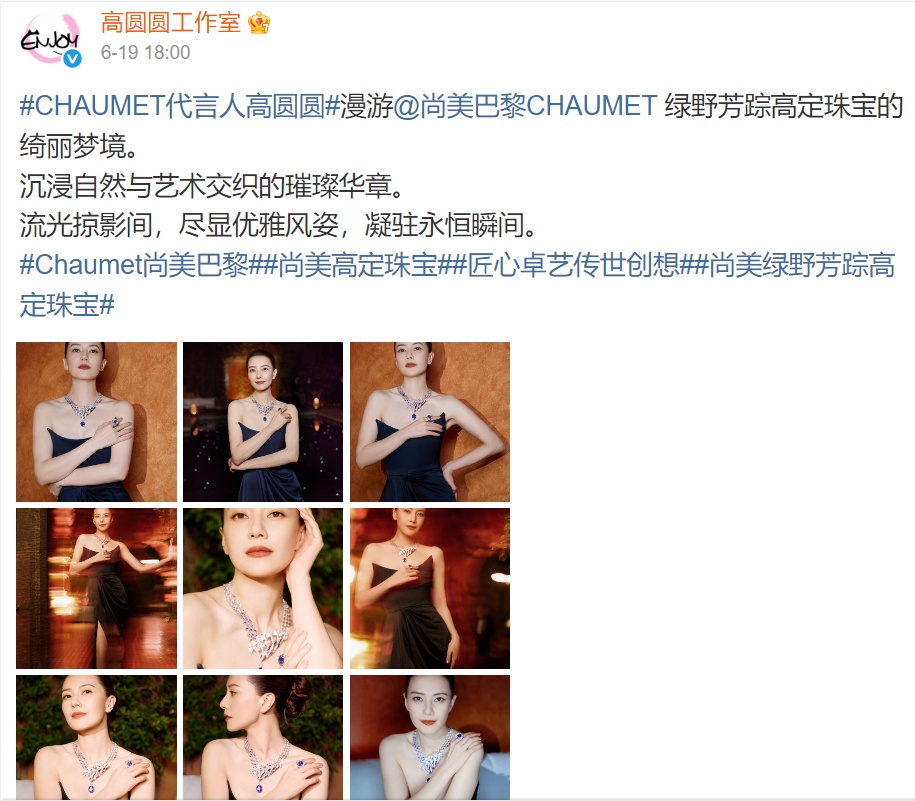View fifth close-up photo with hand by face
Screen dimensions: 915x801
tap(263, 588)
